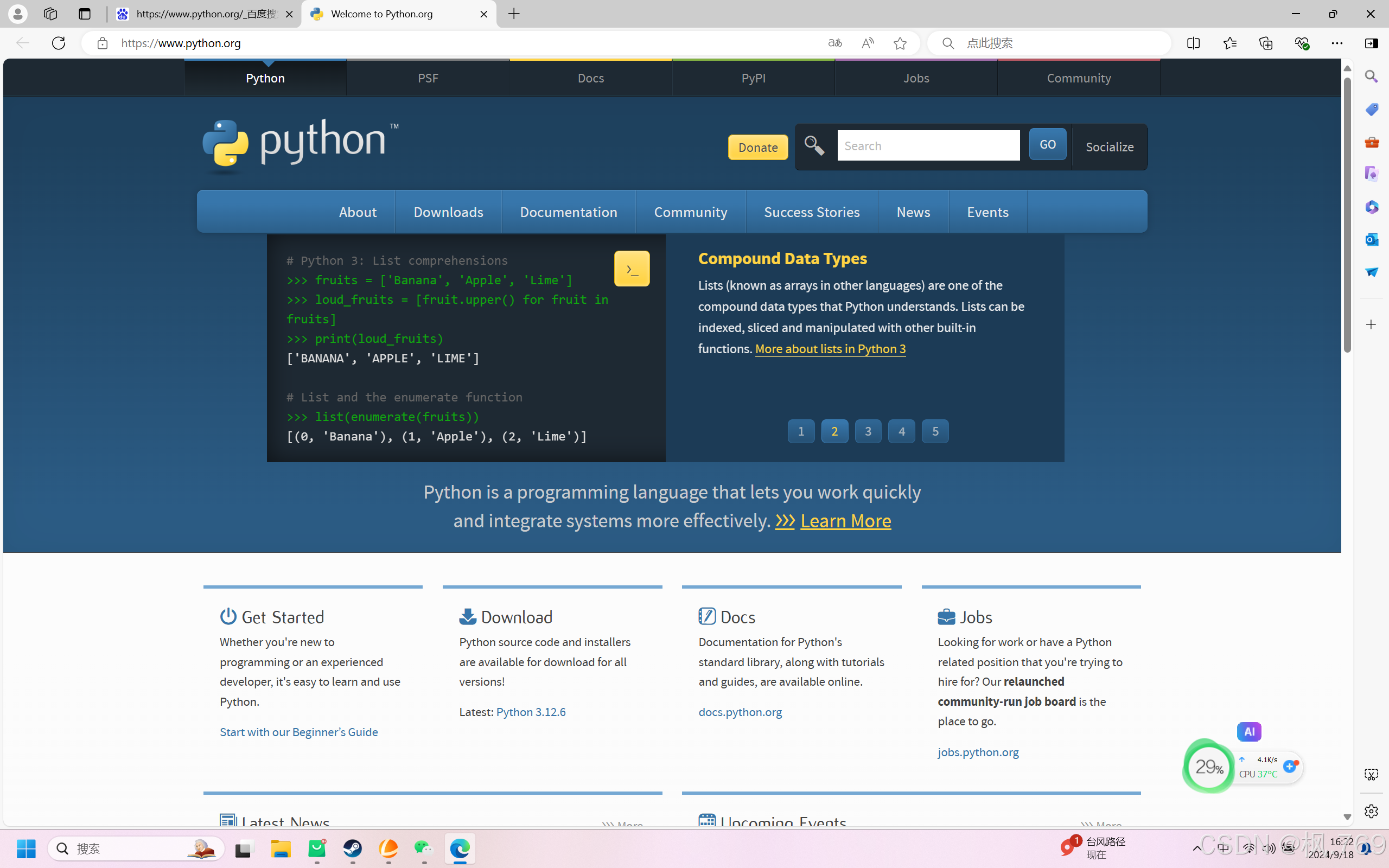Screen dimensions: 1389x868
Task: Launch the interactive Python shell button
Action: (632, 268)
